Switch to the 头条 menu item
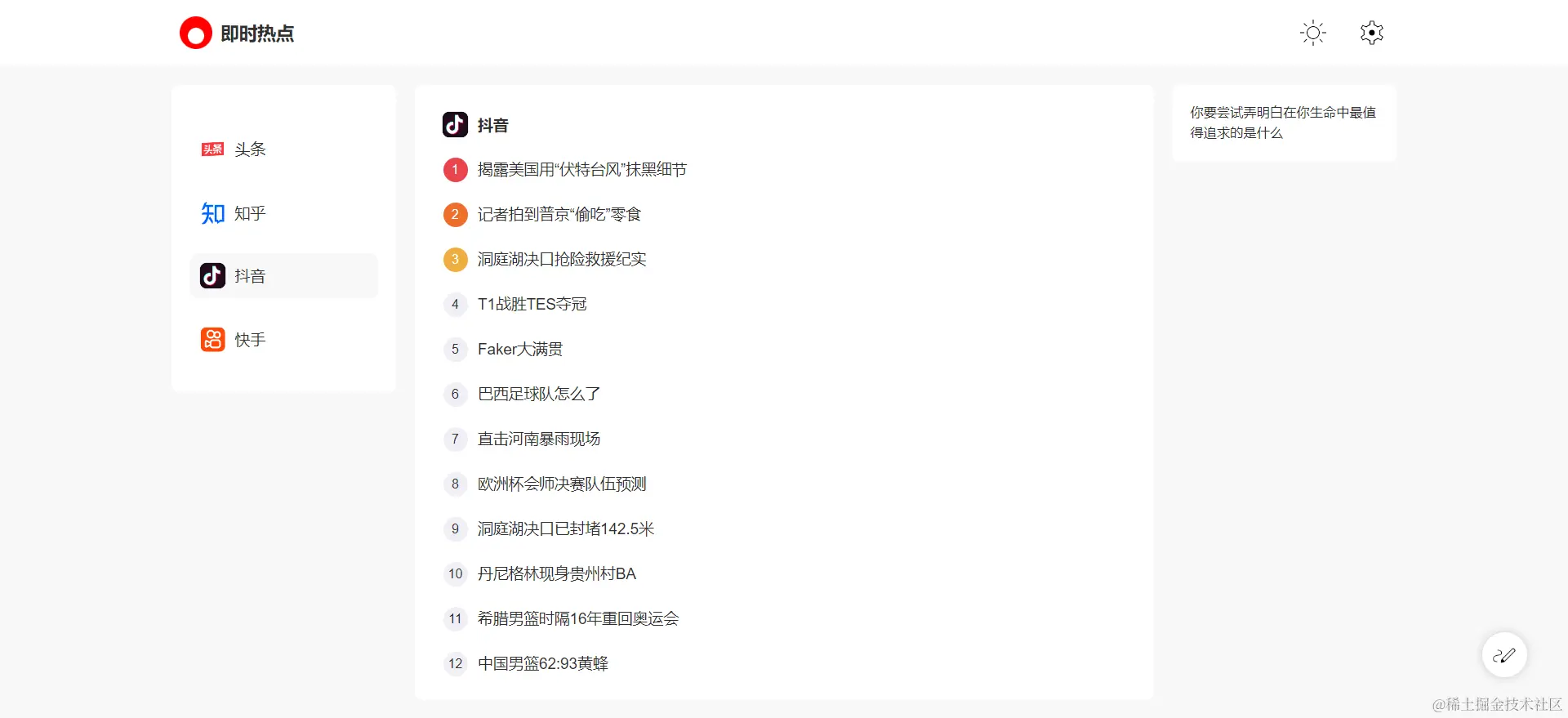This screenshot has height=718, width=1568. pos(250,149)
